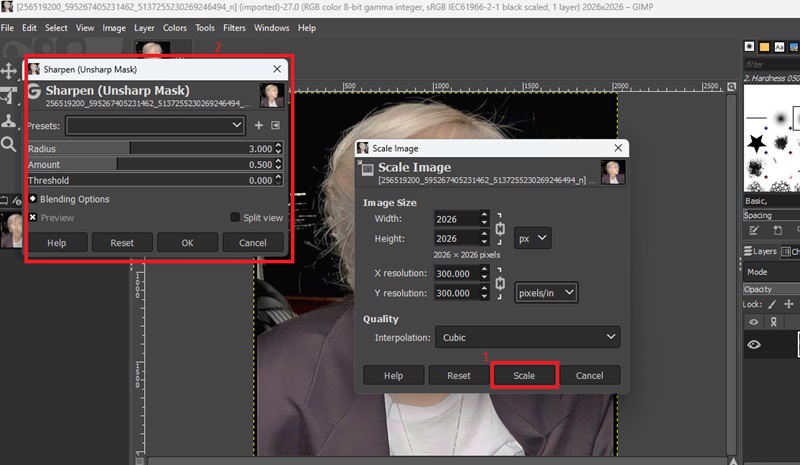800x465 pixels.
Task: Click the edit brush icon below Spacing
Action: click(754, 230)
